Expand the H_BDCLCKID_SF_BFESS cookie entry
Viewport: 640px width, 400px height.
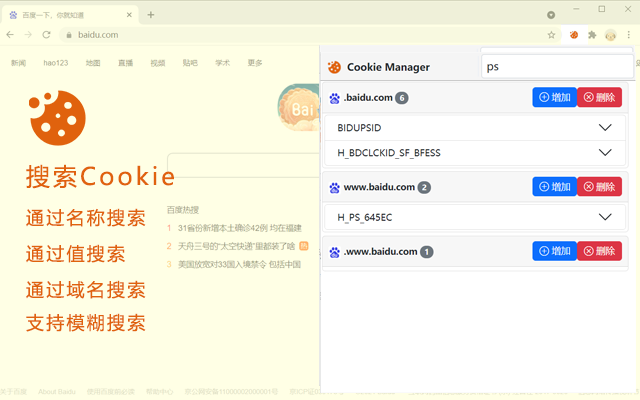coord(475,153)
